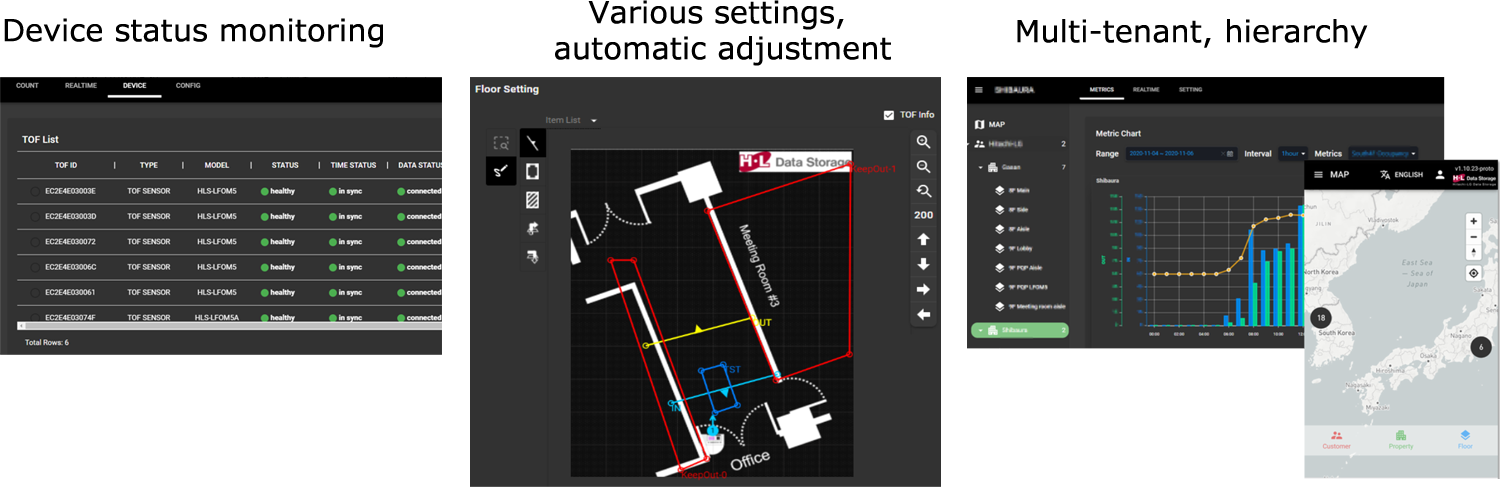Viewport: 1500px width, 487px height.
Task: Open the REALTIME tab in SHIBAURA dashboard
Action: coord(1146,90)
